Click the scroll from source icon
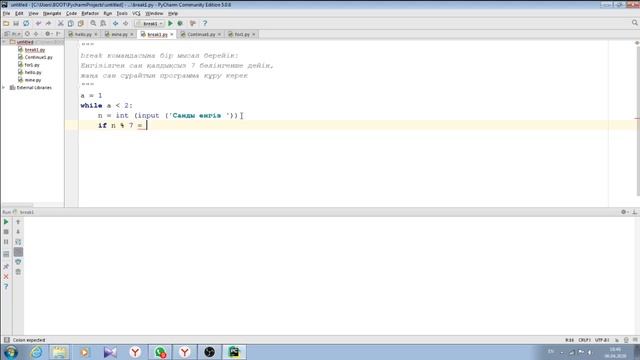 (x=27, y=34)
